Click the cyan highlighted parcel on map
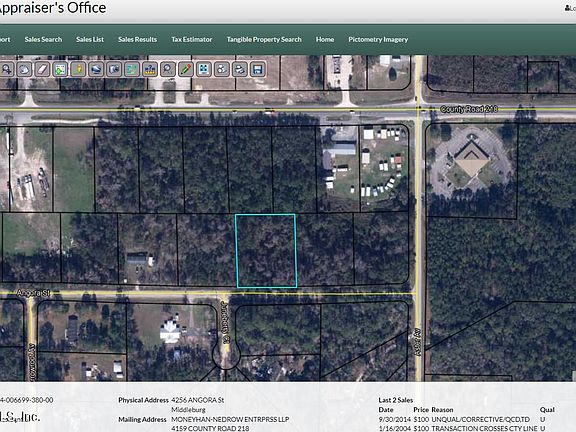 [x=266, y=251]
